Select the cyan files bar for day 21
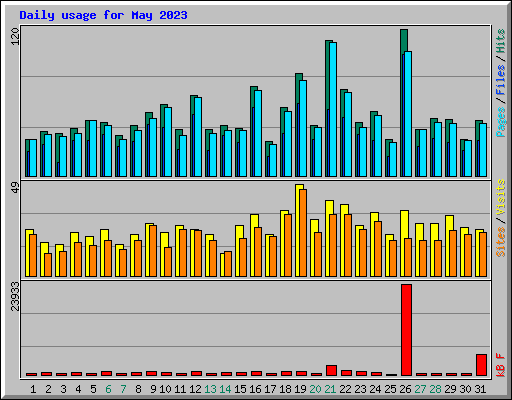 pyautogui.click(x=333, y=109)
